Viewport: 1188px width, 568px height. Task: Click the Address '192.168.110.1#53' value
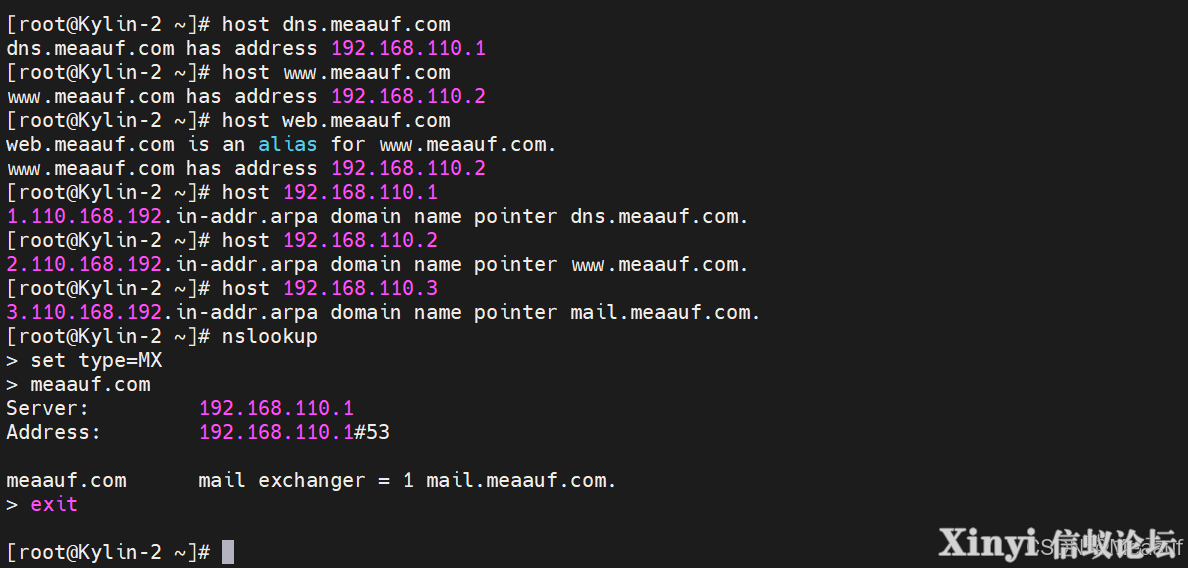295,432
